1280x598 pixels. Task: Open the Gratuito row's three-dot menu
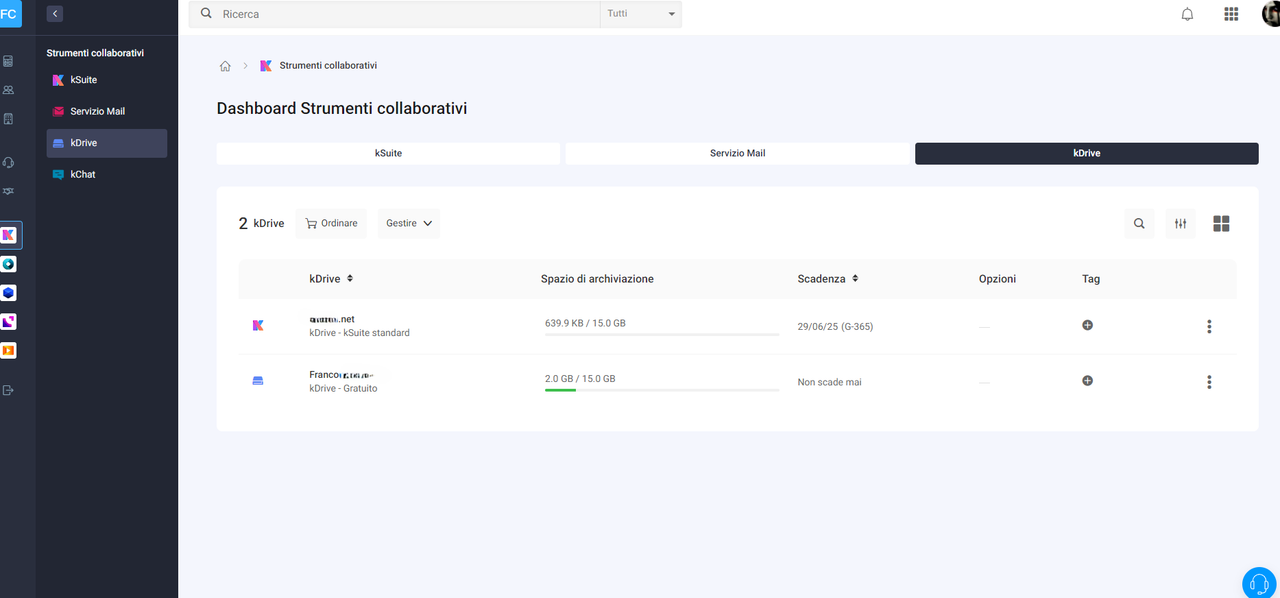[x=1209, y=382]
